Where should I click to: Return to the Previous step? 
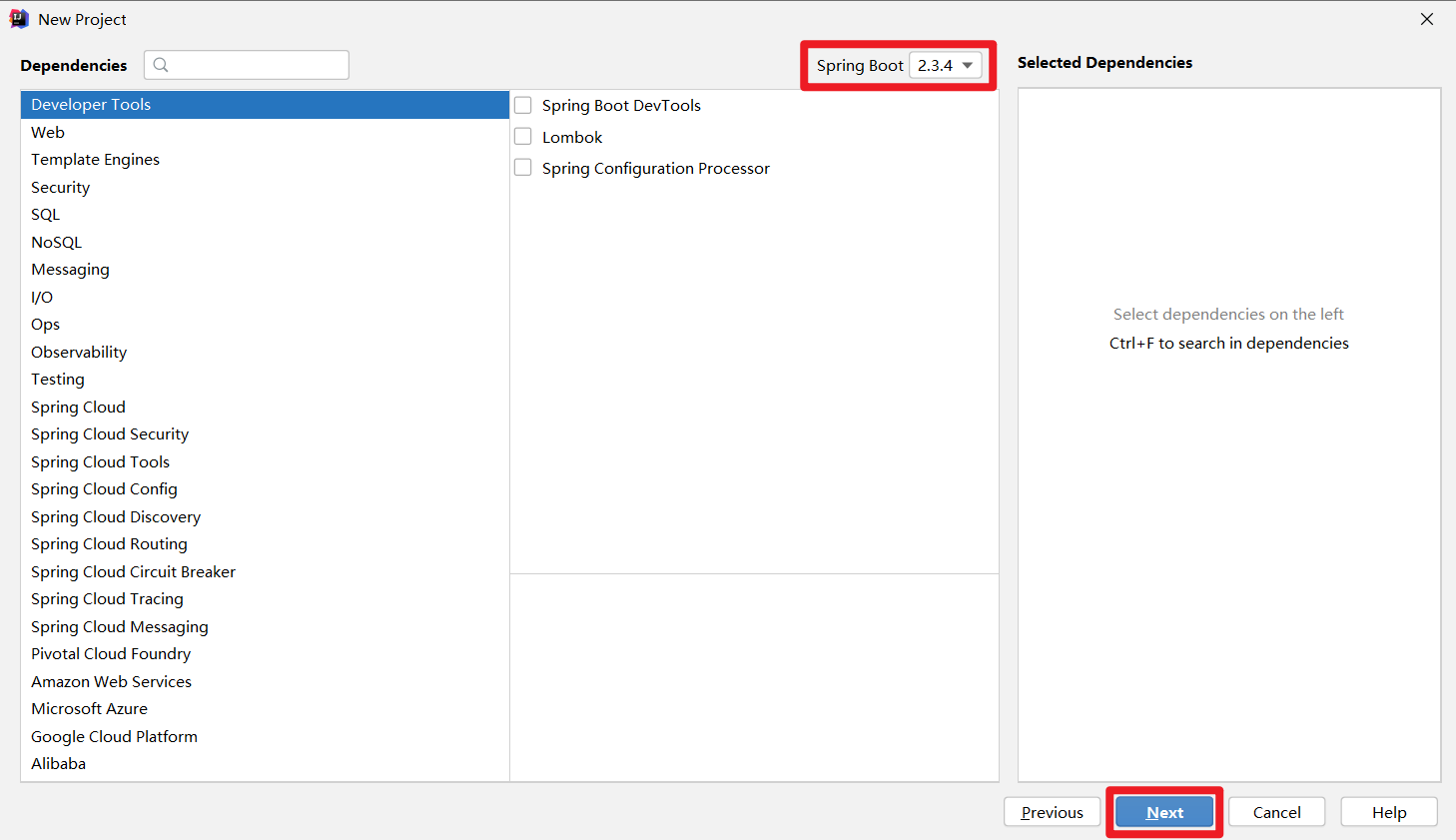pyautogui.click(x=1052, y=812)
